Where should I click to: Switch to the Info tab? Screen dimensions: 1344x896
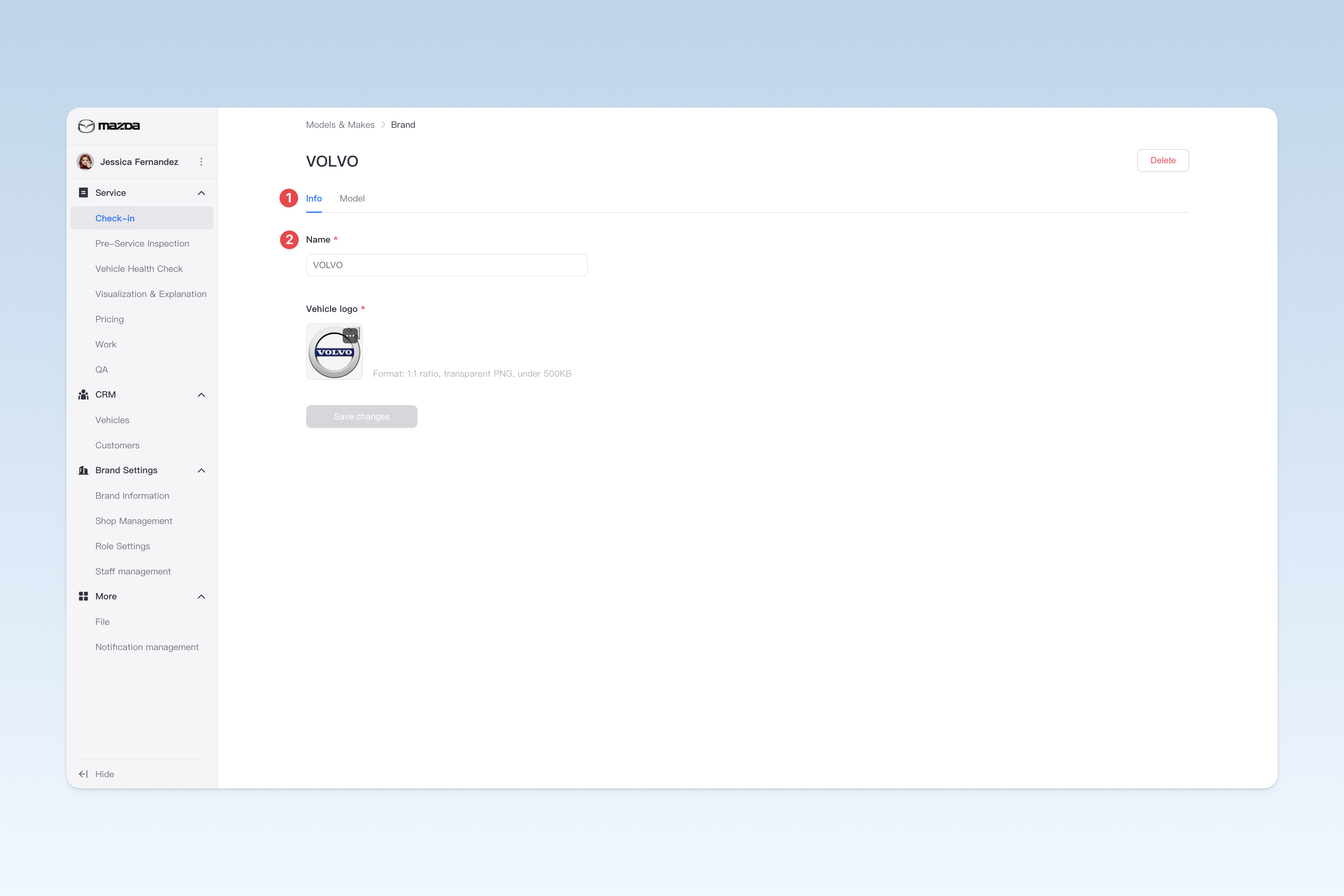pos(314,198)
